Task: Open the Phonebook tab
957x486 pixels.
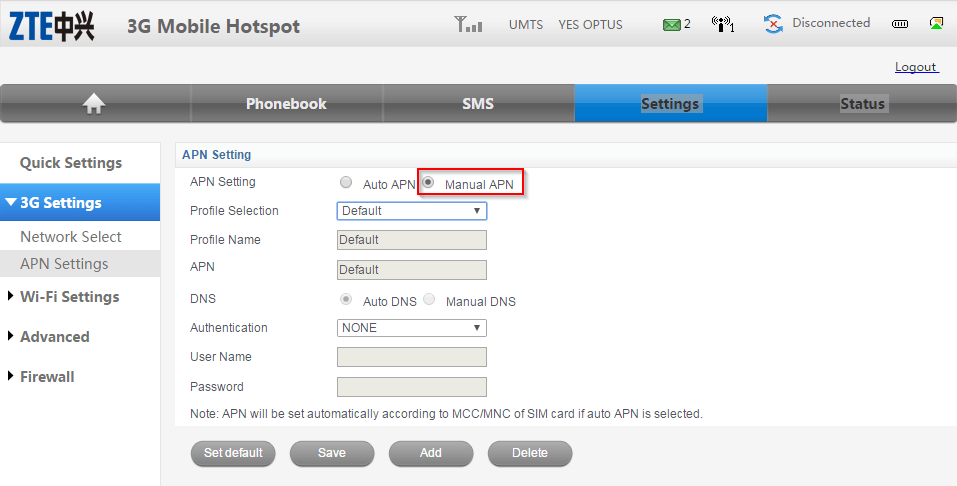Action: click(286, 104)
